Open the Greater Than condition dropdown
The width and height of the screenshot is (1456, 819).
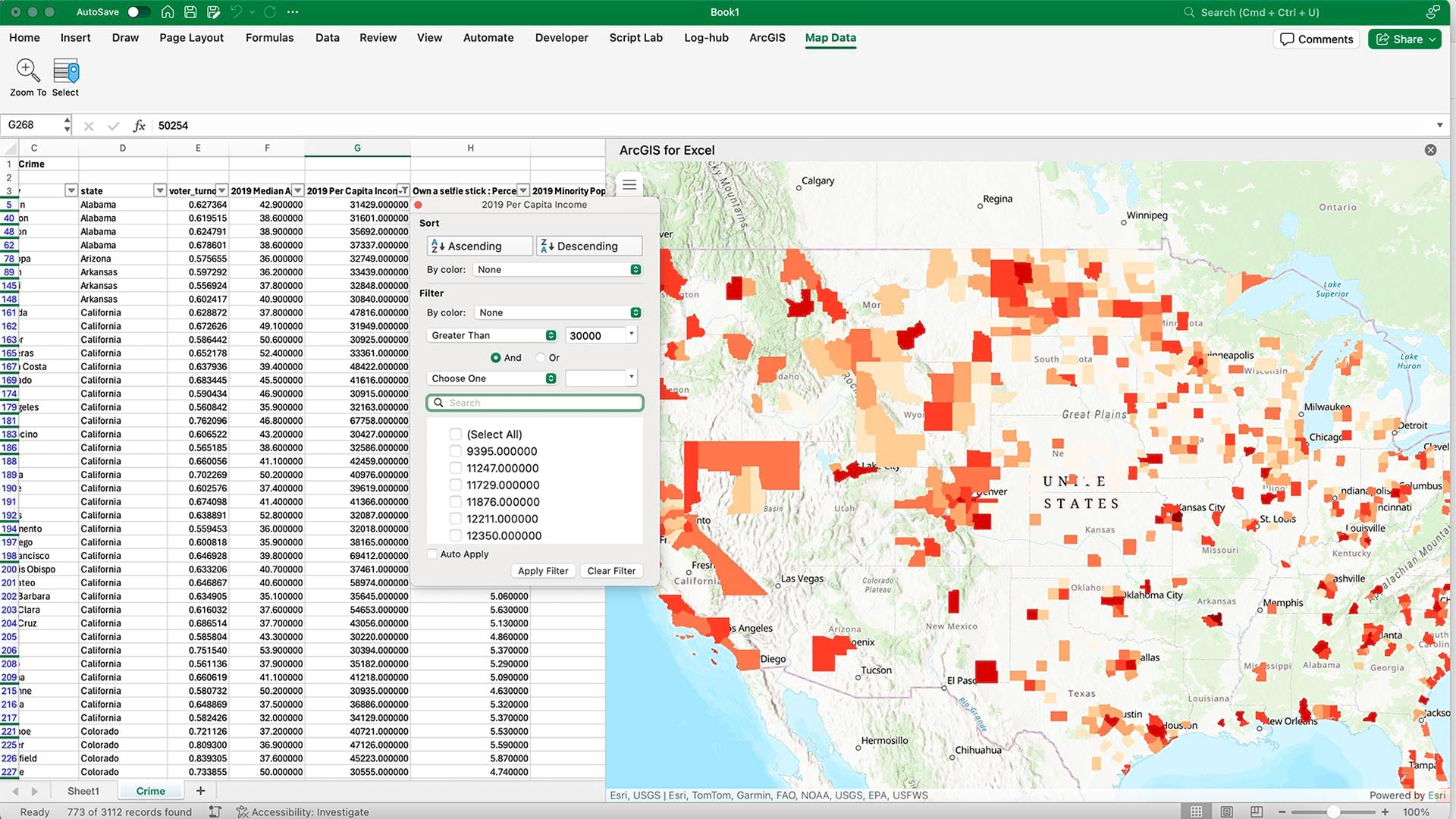(x=551, y=335)
